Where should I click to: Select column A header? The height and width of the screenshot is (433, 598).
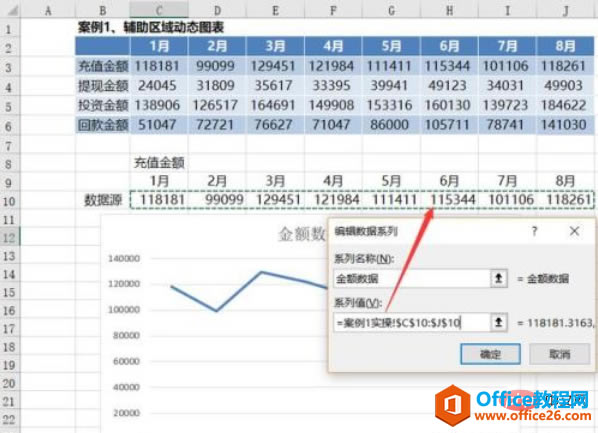tap(48, 10)
